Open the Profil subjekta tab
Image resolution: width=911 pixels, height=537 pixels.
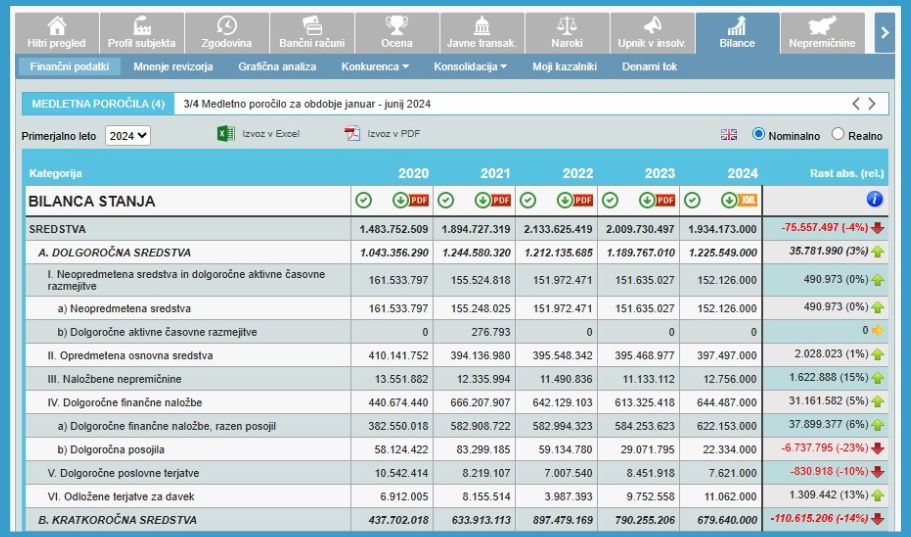coord(142,33)
